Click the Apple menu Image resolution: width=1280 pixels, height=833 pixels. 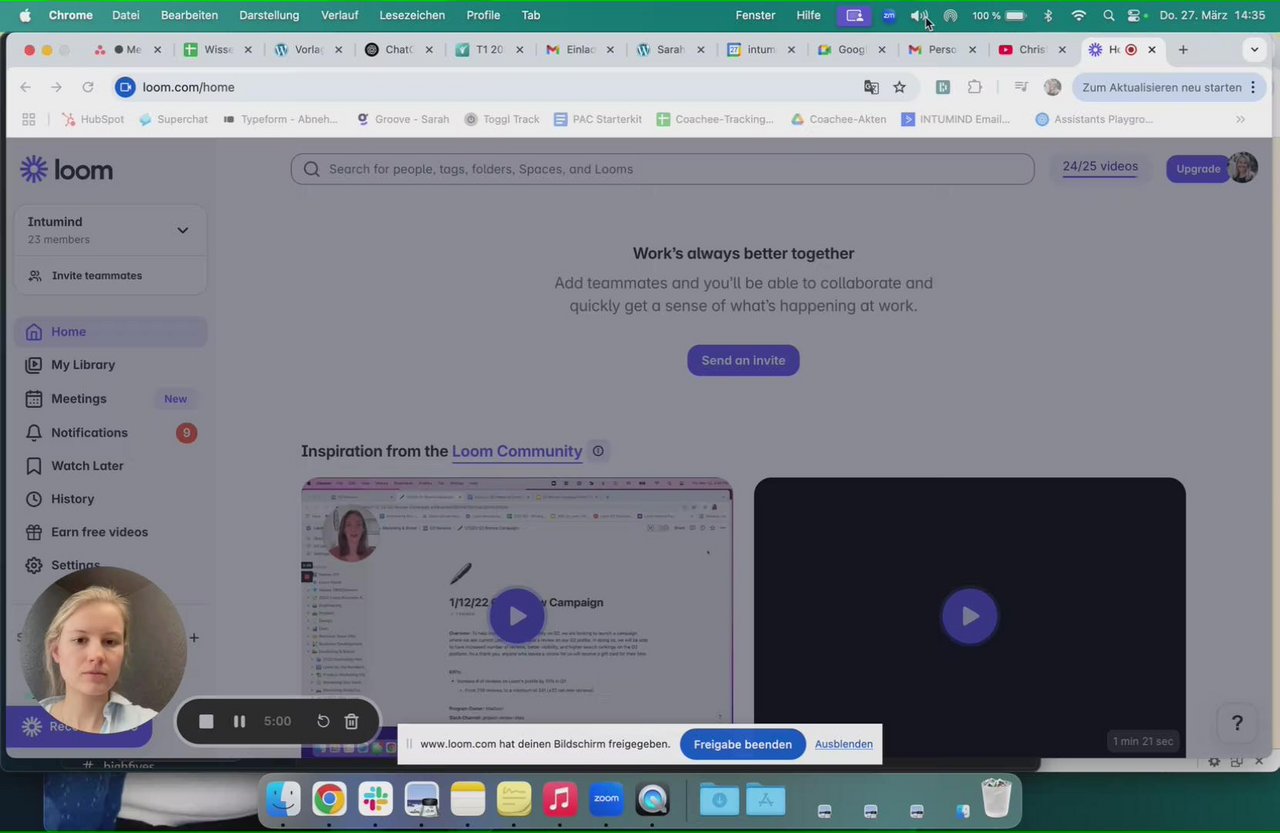(x=25, y=15)
